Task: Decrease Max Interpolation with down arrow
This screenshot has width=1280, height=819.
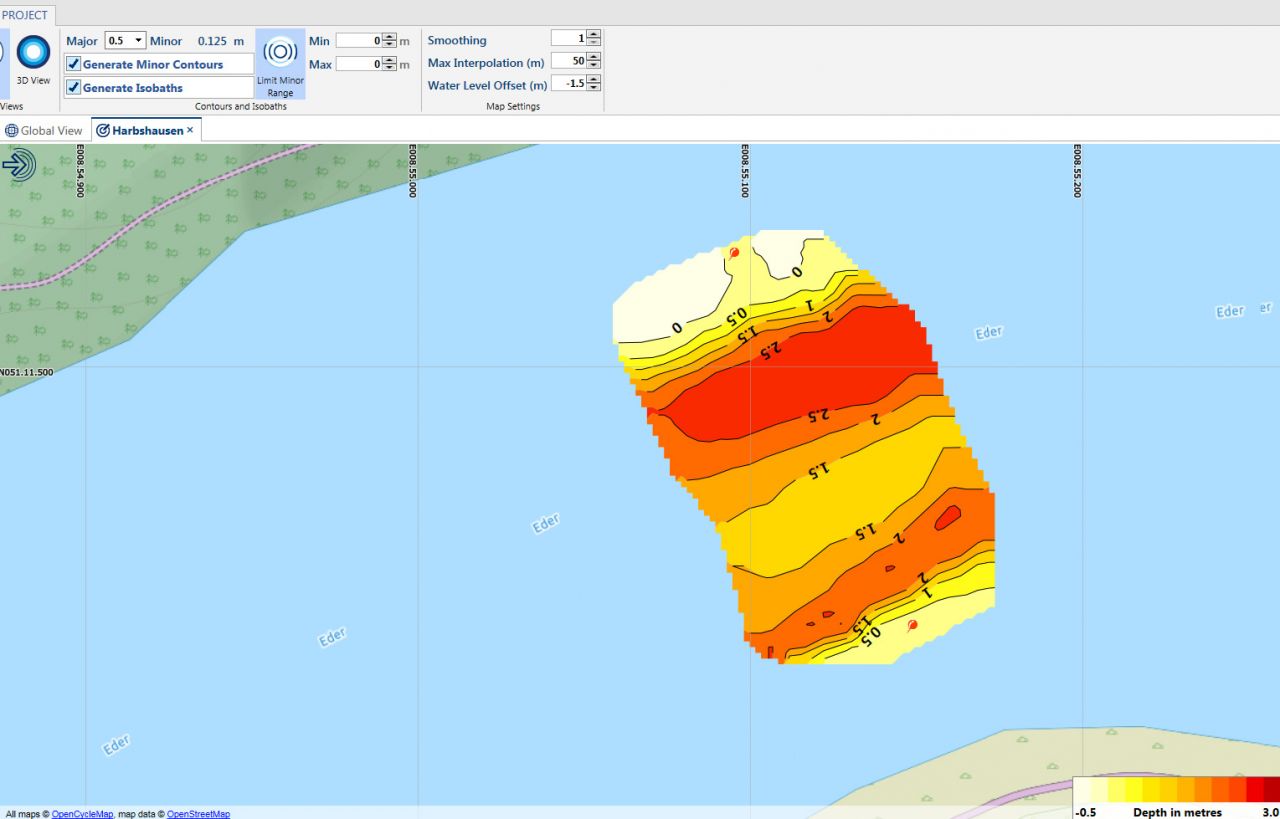Action: click(593, 66)
